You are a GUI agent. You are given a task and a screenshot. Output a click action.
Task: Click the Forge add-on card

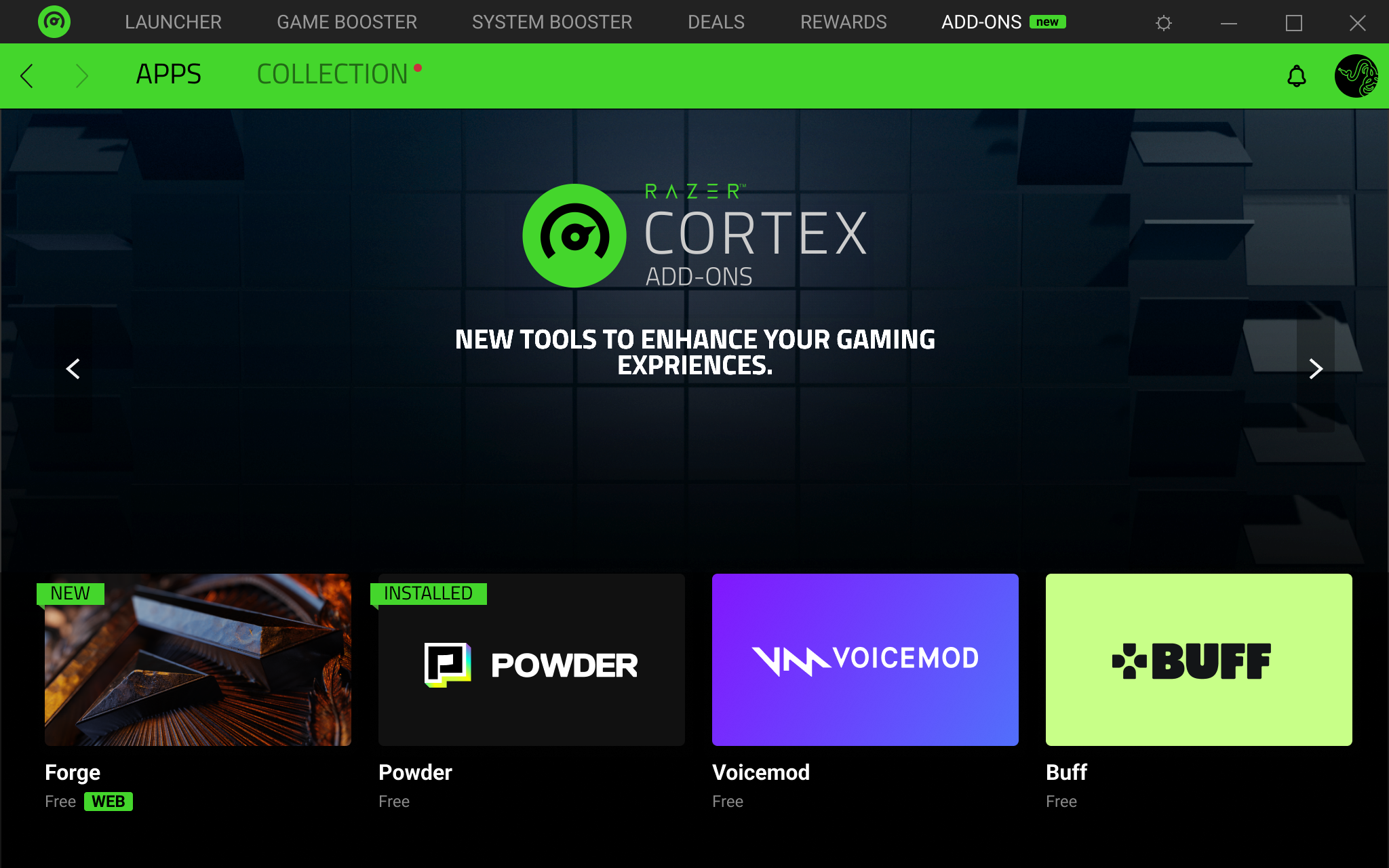198,659
